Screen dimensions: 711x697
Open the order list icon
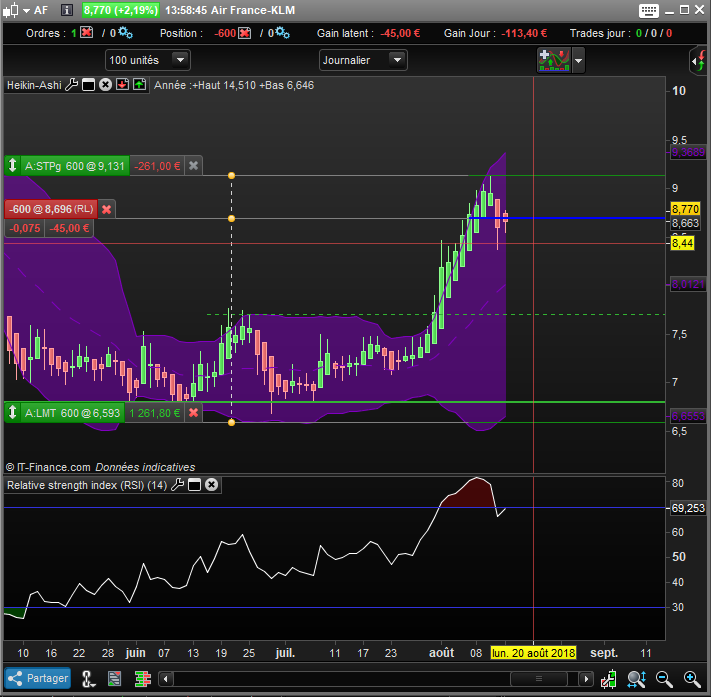point(115,679)
